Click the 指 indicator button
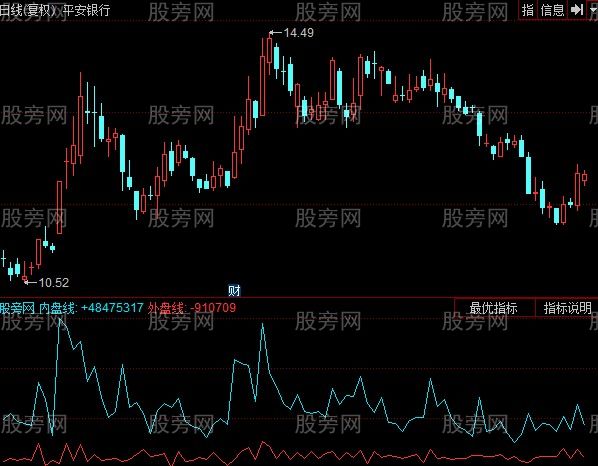The image size is (598, 466). point(528,10)
